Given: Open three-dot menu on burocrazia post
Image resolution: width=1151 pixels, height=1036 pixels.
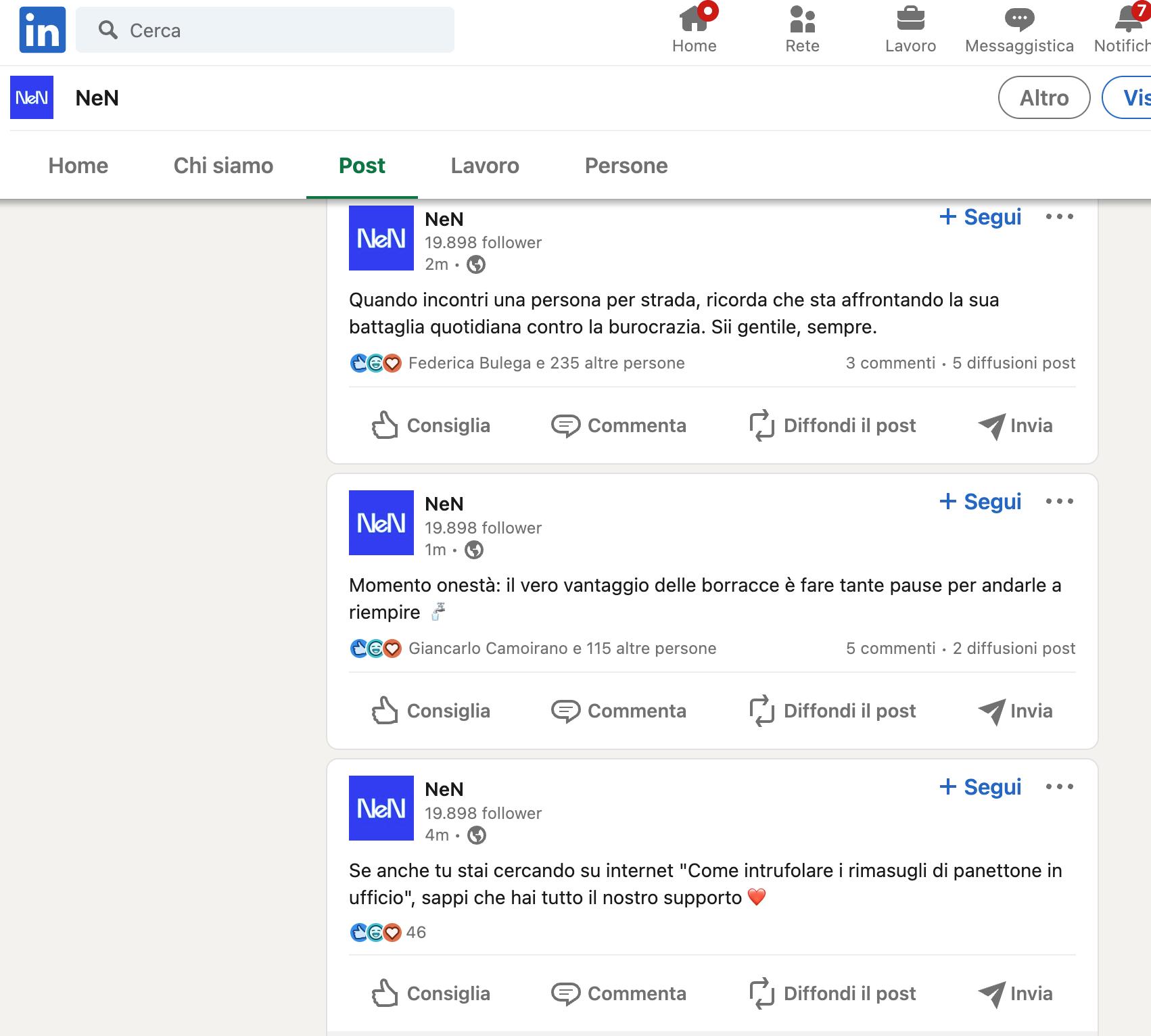Looking at the screenshot, I should [x=1059, y=217].
